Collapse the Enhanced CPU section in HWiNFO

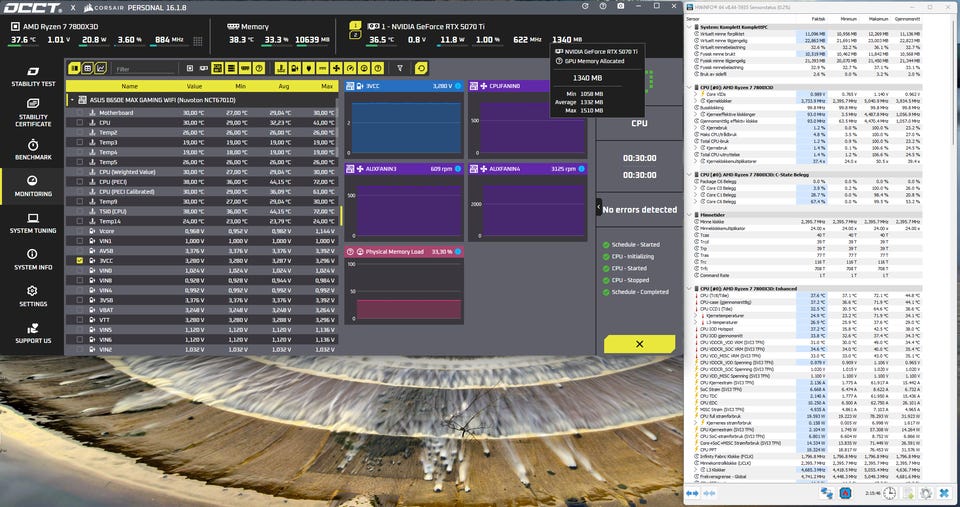690,288
